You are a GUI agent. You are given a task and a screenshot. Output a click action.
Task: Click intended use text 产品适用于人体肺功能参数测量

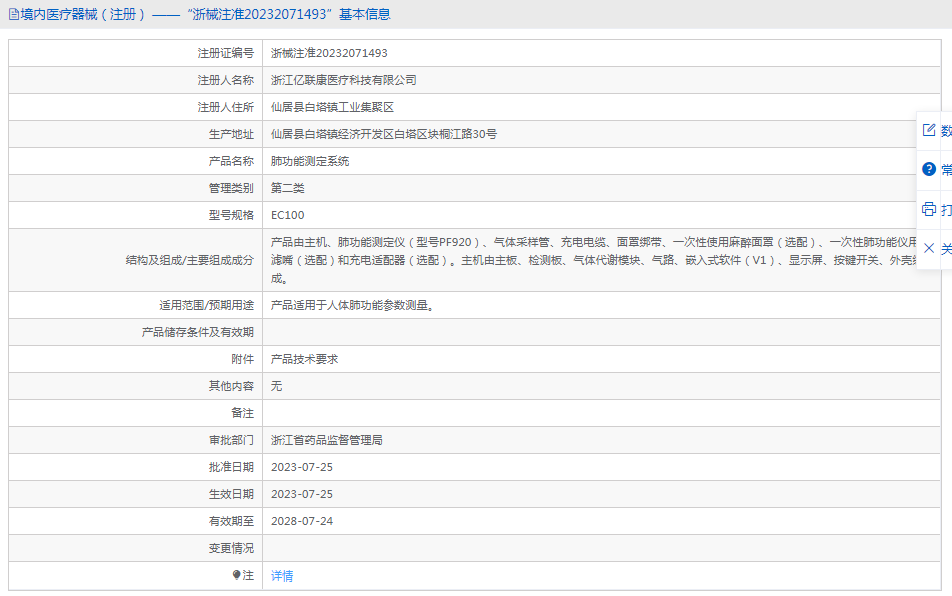pos(352,305)
